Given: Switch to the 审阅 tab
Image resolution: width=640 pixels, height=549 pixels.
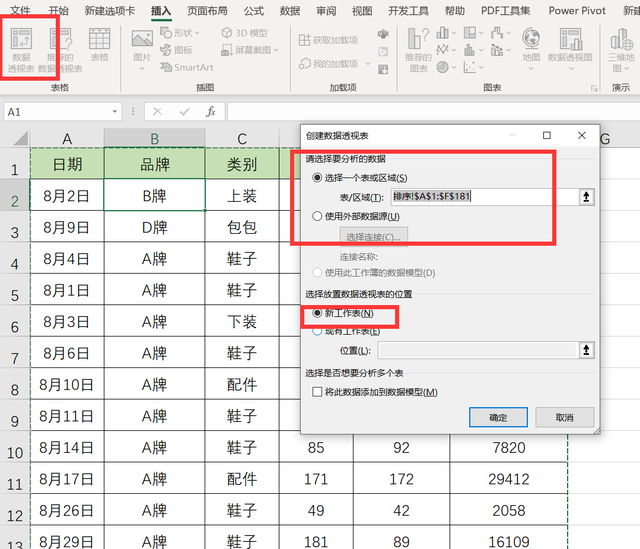Looking at the screenshot, I should [326, 11].
